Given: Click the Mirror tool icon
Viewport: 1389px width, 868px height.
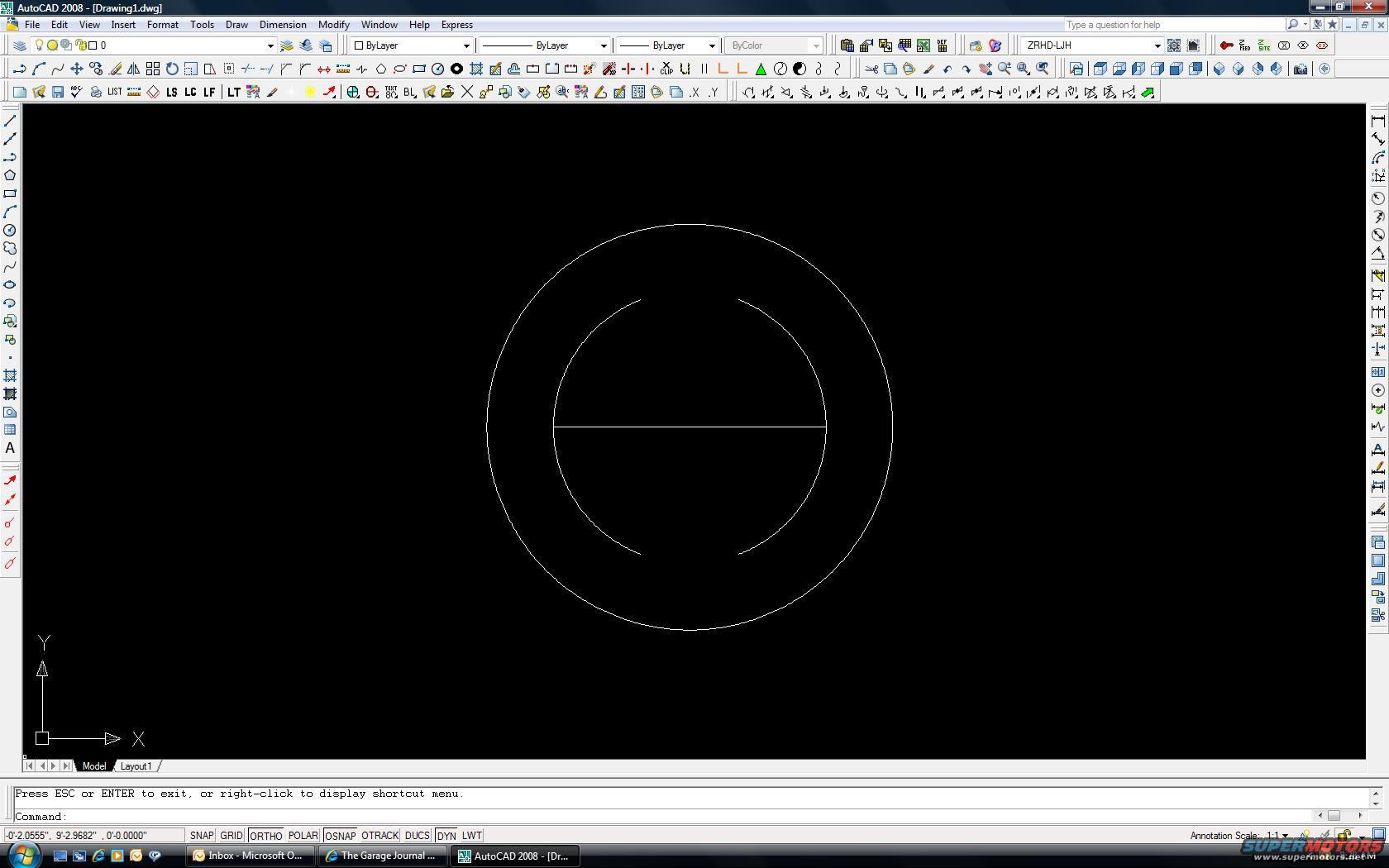Looking at the screenshot, I should pyautogui.click(x=133, y=69).
